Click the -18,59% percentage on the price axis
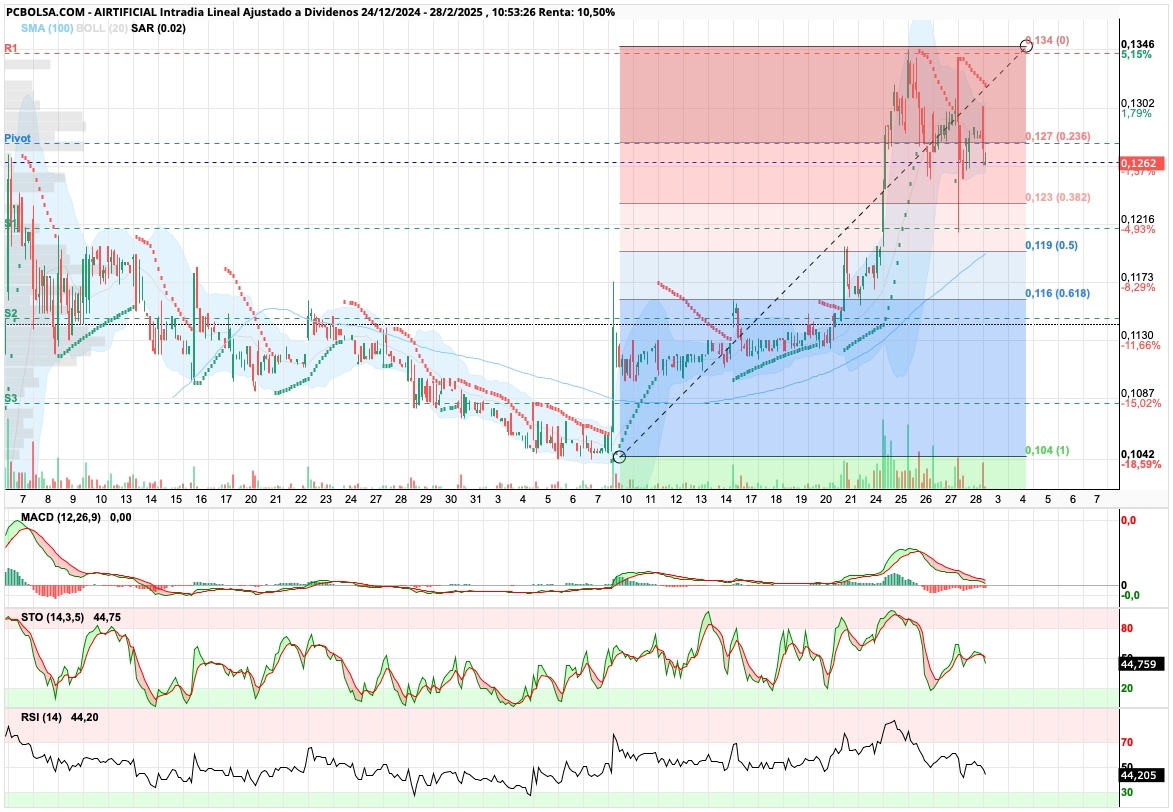This screenshot has width=1173, height=812. (x=1141, y=465)
